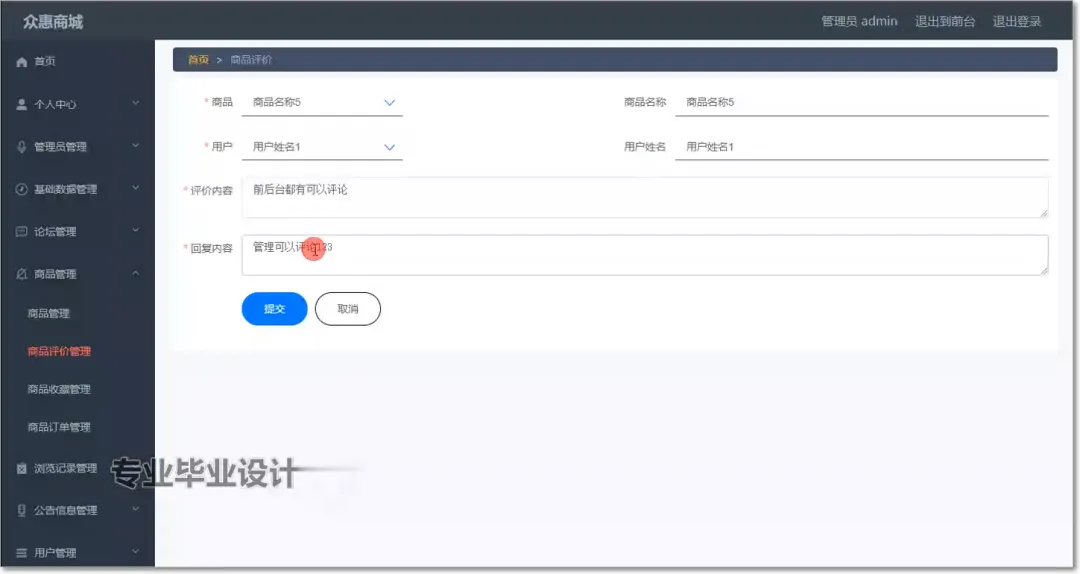Expand the 公告信息管理 menu chevron
This screenshot has height=574, width=1080.
(136, 509)
